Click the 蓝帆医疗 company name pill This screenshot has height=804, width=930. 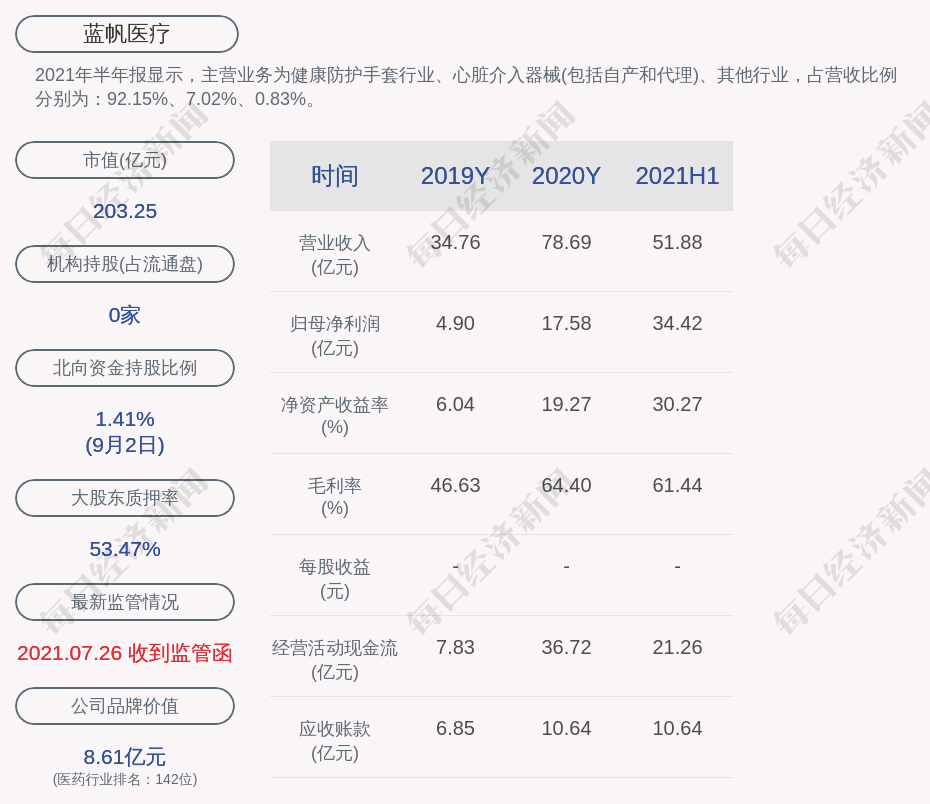click(126, 34)
